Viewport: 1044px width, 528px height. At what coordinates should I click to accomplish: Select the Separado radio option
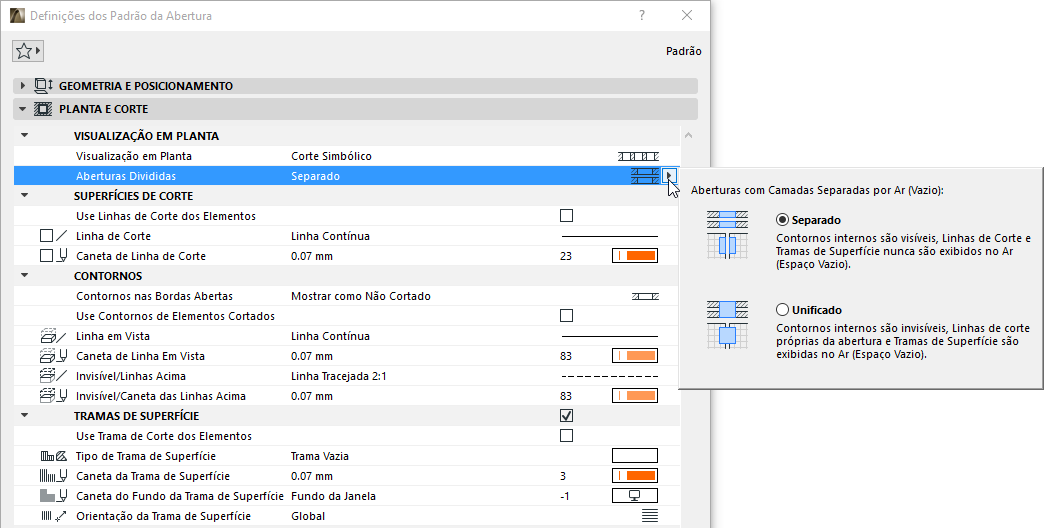[x=783, y=220]
